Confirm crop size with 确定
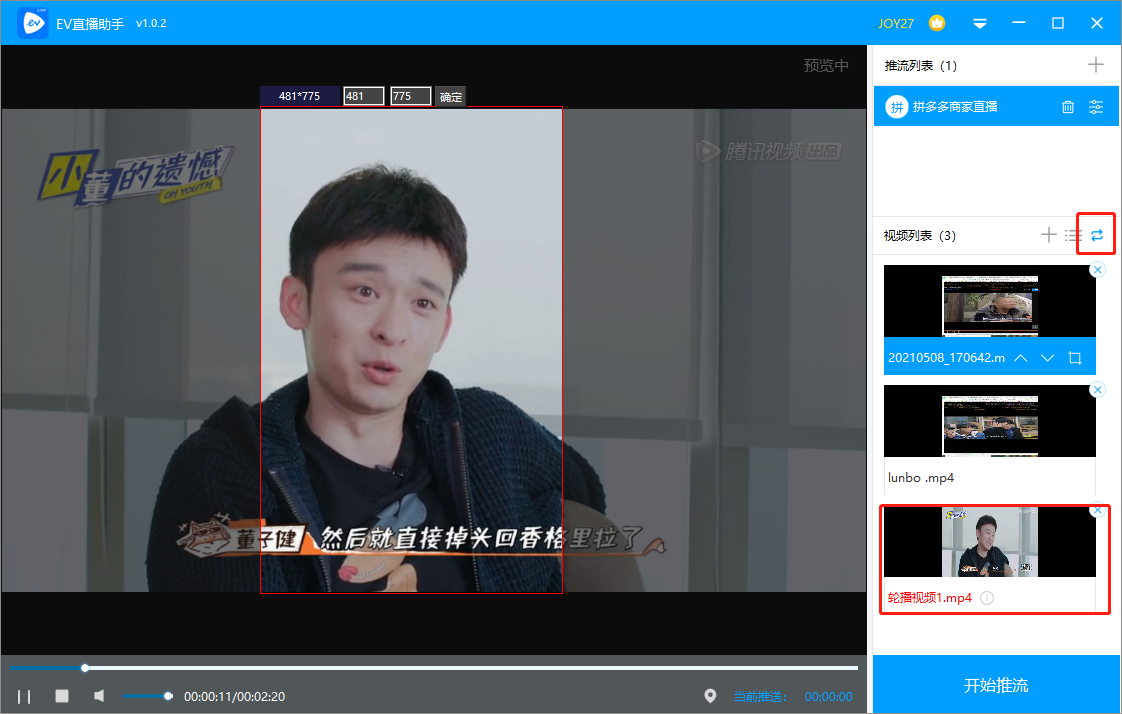Screen dimensions: 1122x714 (451, 97)
